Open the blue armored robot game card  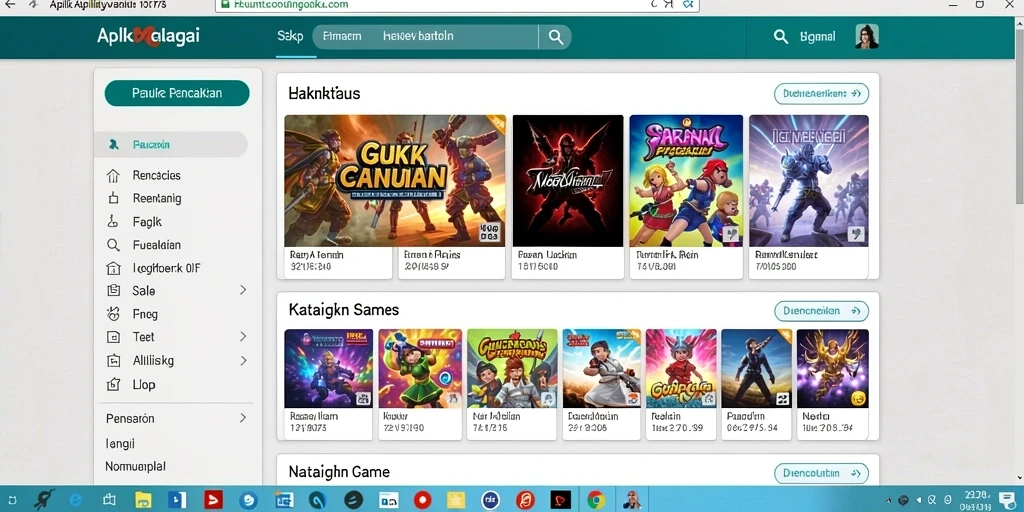click(x=808, y=181)
